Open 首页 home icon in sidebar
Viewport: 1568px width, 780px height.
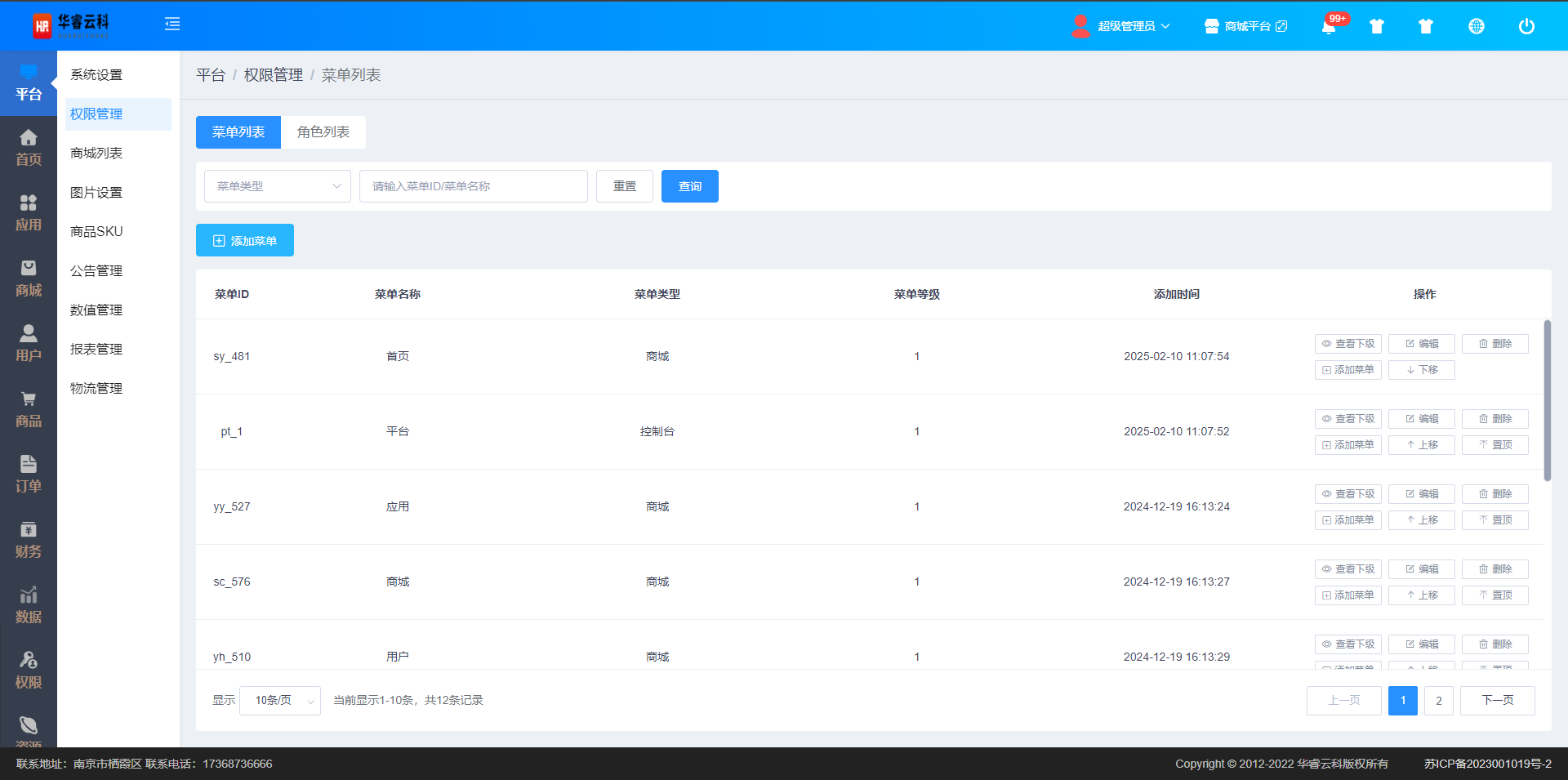click(x=29, y=148)
